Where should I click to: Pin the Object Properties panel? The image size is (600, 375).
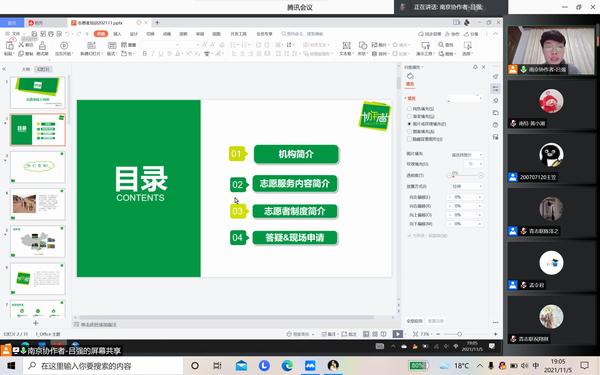[475, 67]
